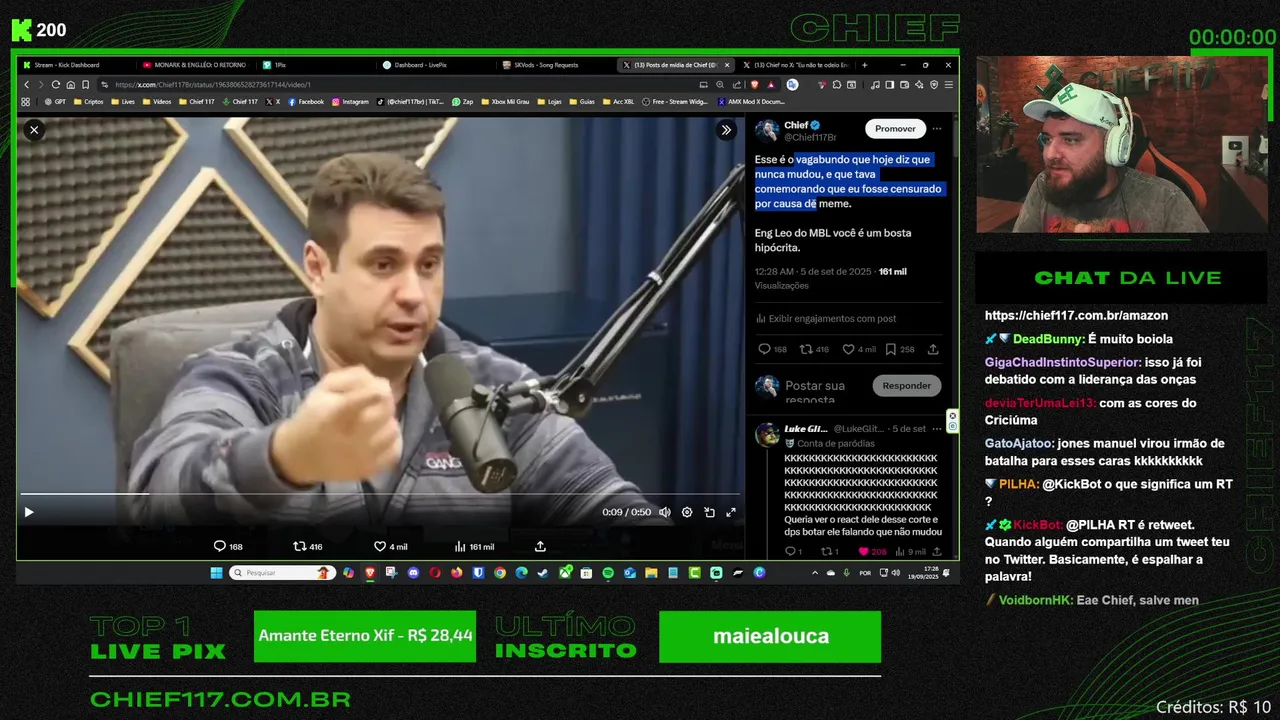Screen dimensions: 1280x720
Task: Open the Zap bookmark
Action: coord(462,101)
